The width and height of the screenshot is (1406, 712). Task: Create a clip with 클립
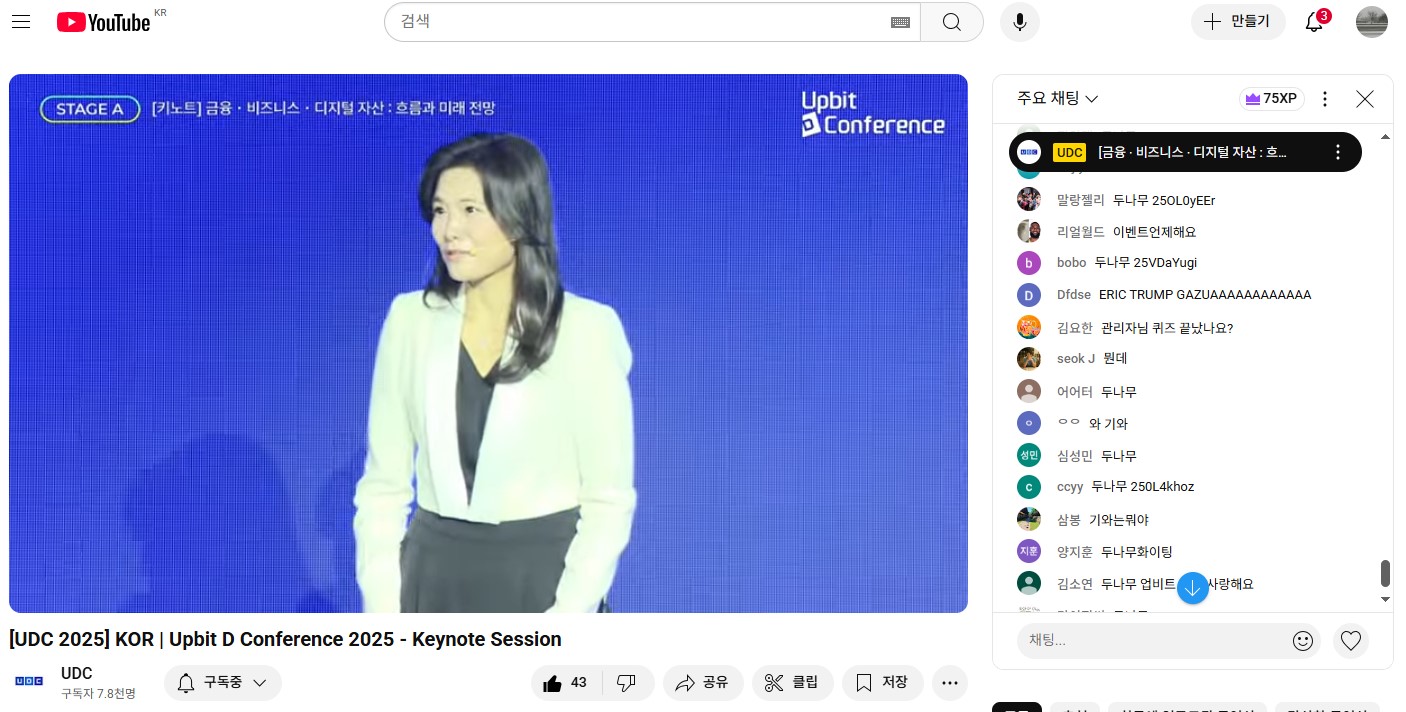coord(792,683)
